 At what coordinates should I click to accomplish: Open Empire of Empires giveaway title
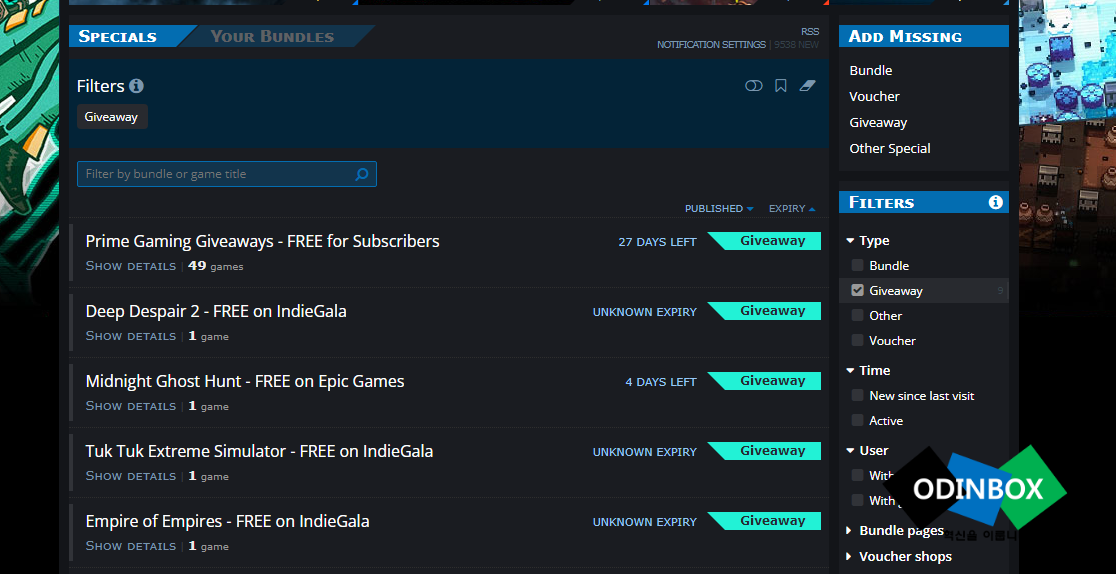point(227,521)
